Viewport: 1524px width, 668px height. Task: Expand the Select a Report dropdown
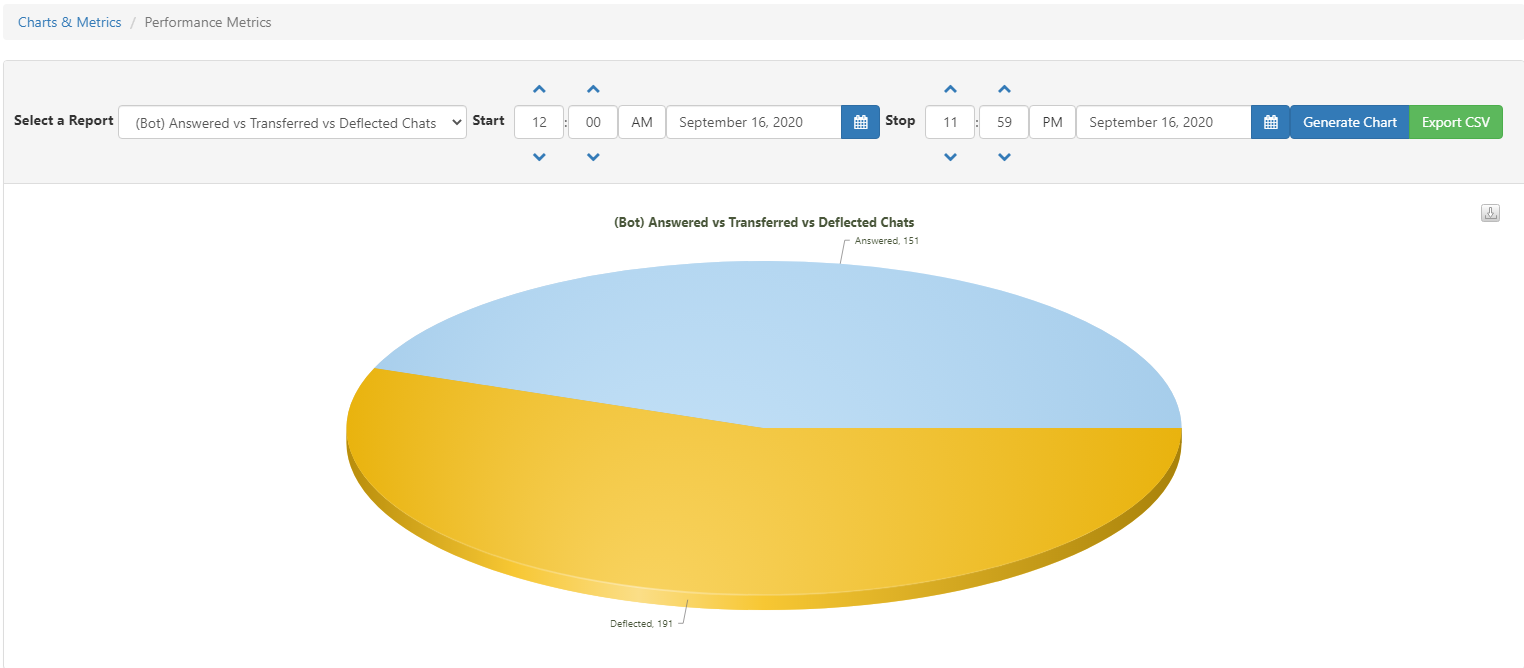pyautogui.click(x=292, y=122)
